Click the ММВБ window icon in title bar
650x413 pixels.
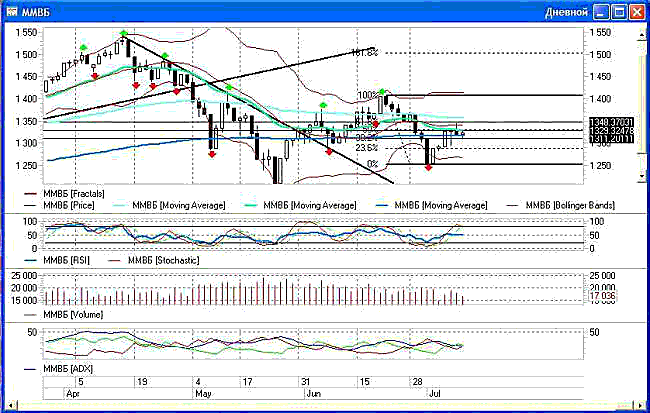pos(12,12)
